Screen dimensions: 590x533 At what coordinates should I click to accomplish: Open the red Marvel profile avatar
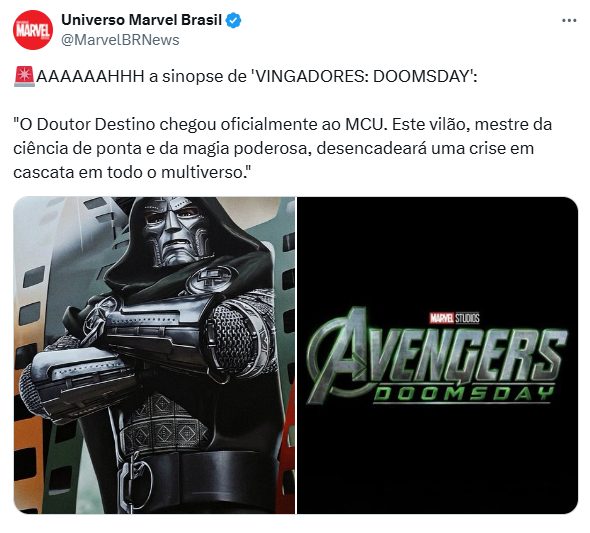click(33, 30)
